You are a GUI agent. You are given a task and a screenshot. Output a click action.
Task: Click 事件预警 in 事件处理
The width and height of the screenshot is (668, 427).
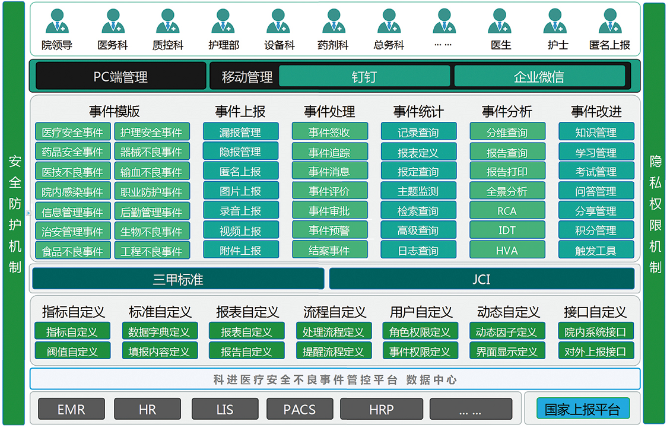(330, 231)
